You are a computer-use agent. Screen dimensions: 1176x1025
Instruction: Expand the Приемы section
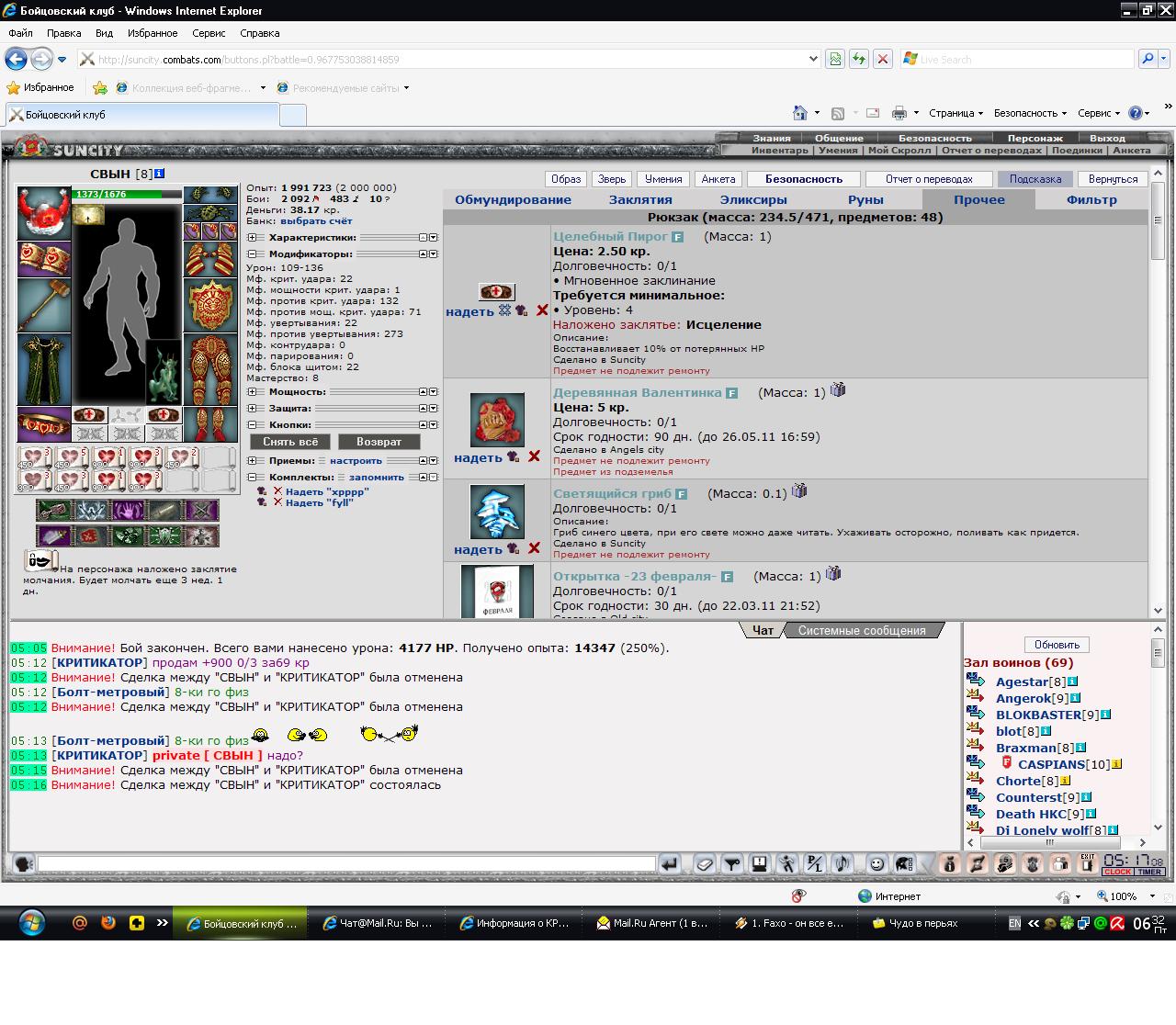[x=252, y=460]
